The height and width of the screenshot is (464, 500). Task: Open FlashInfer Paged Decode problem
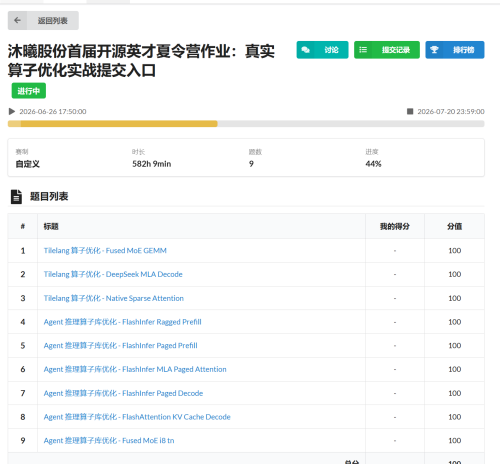coord(123,393)
